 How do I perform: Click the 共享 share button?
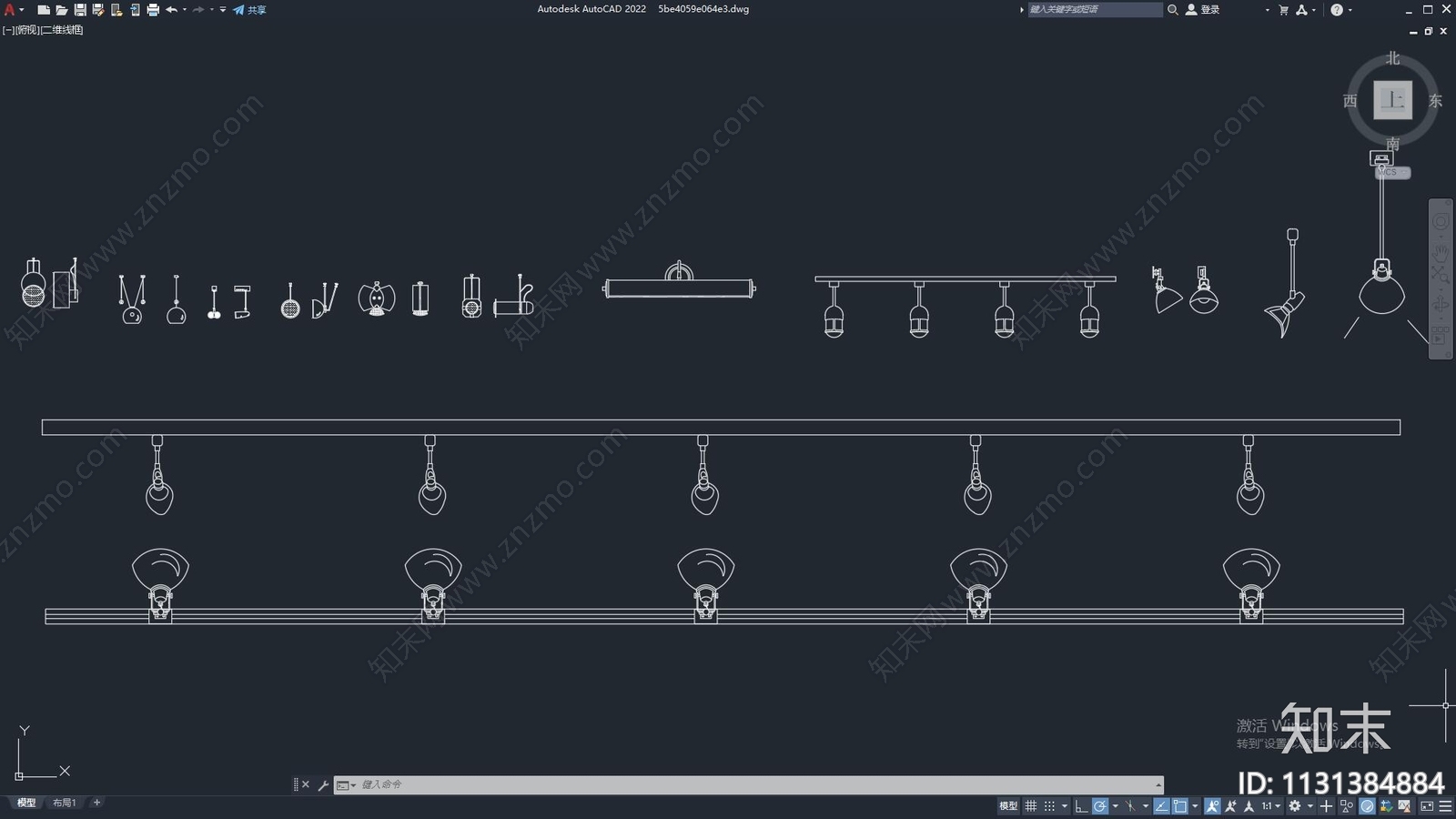249,10
